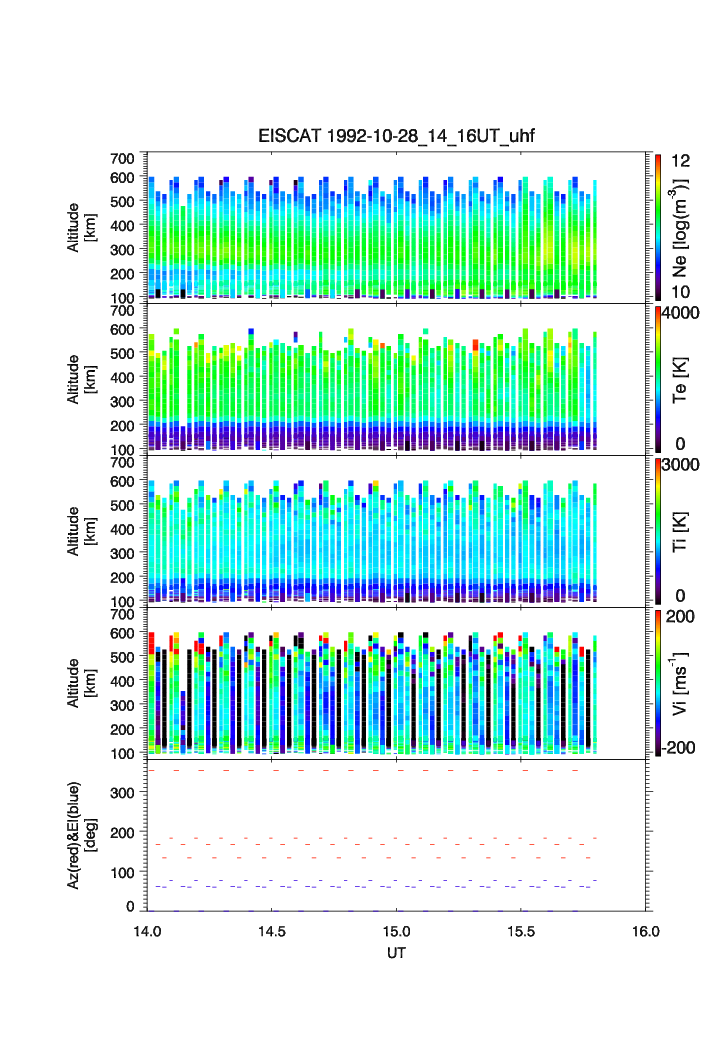
Task: Click the 4000 value on Te colorbar
Action: 681,313
